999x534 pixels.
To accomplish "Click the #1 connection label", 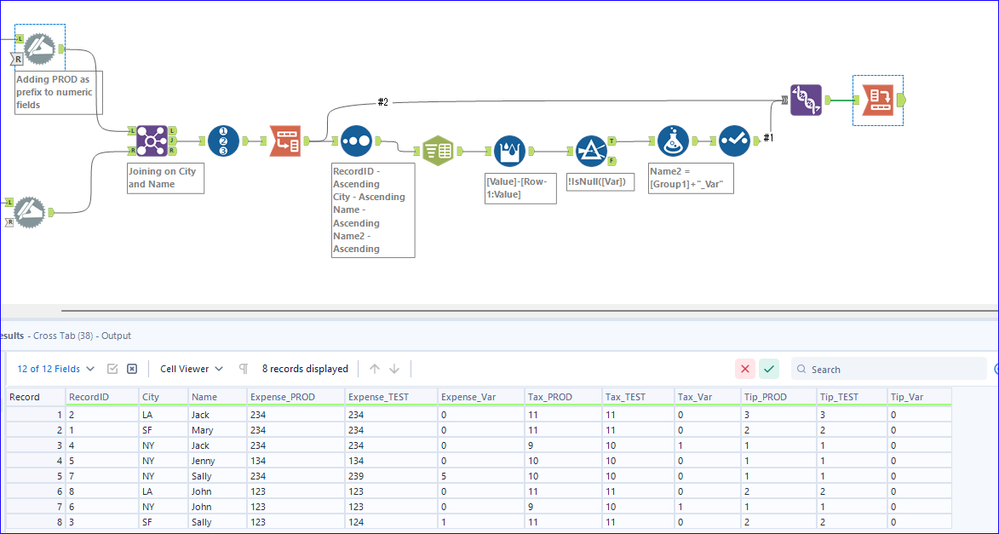I will (x=768, y=137).
